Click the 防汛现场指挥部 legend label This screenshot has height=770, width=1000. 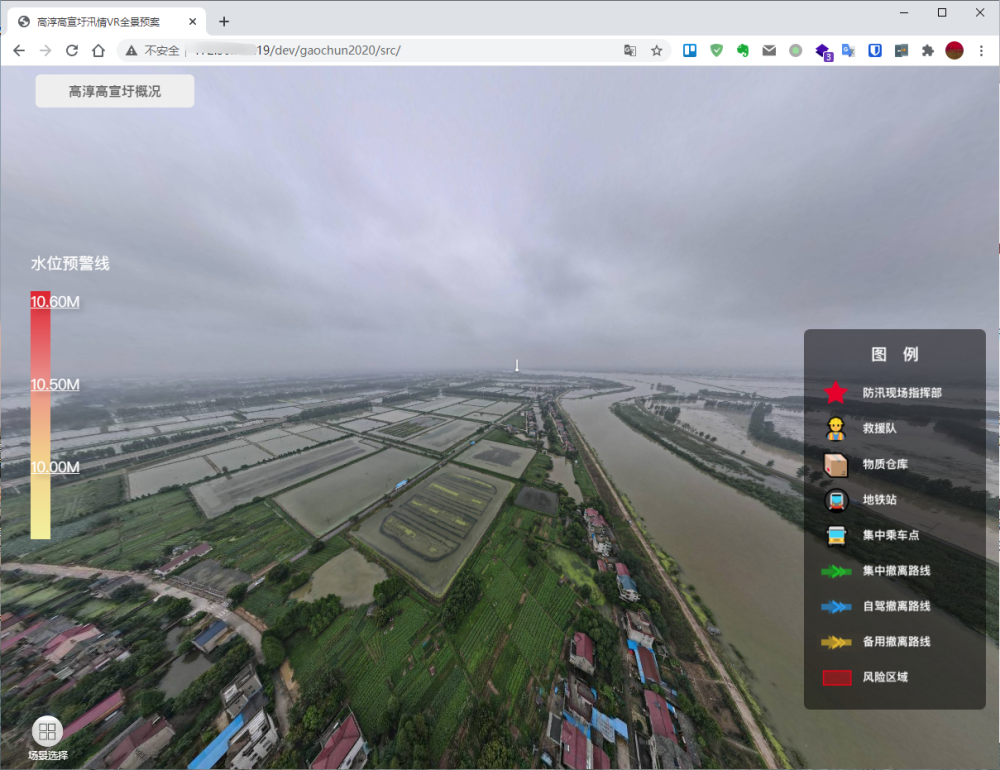click(902, 392)
